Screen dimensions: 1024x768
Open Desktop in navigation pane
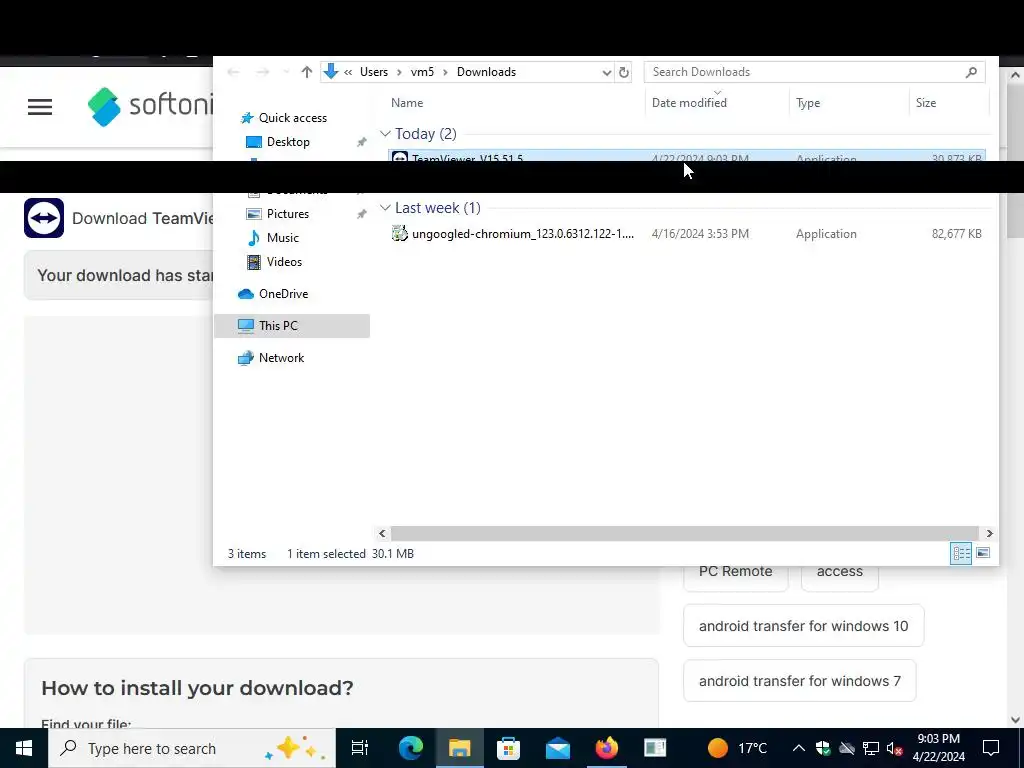pos(288,142)
